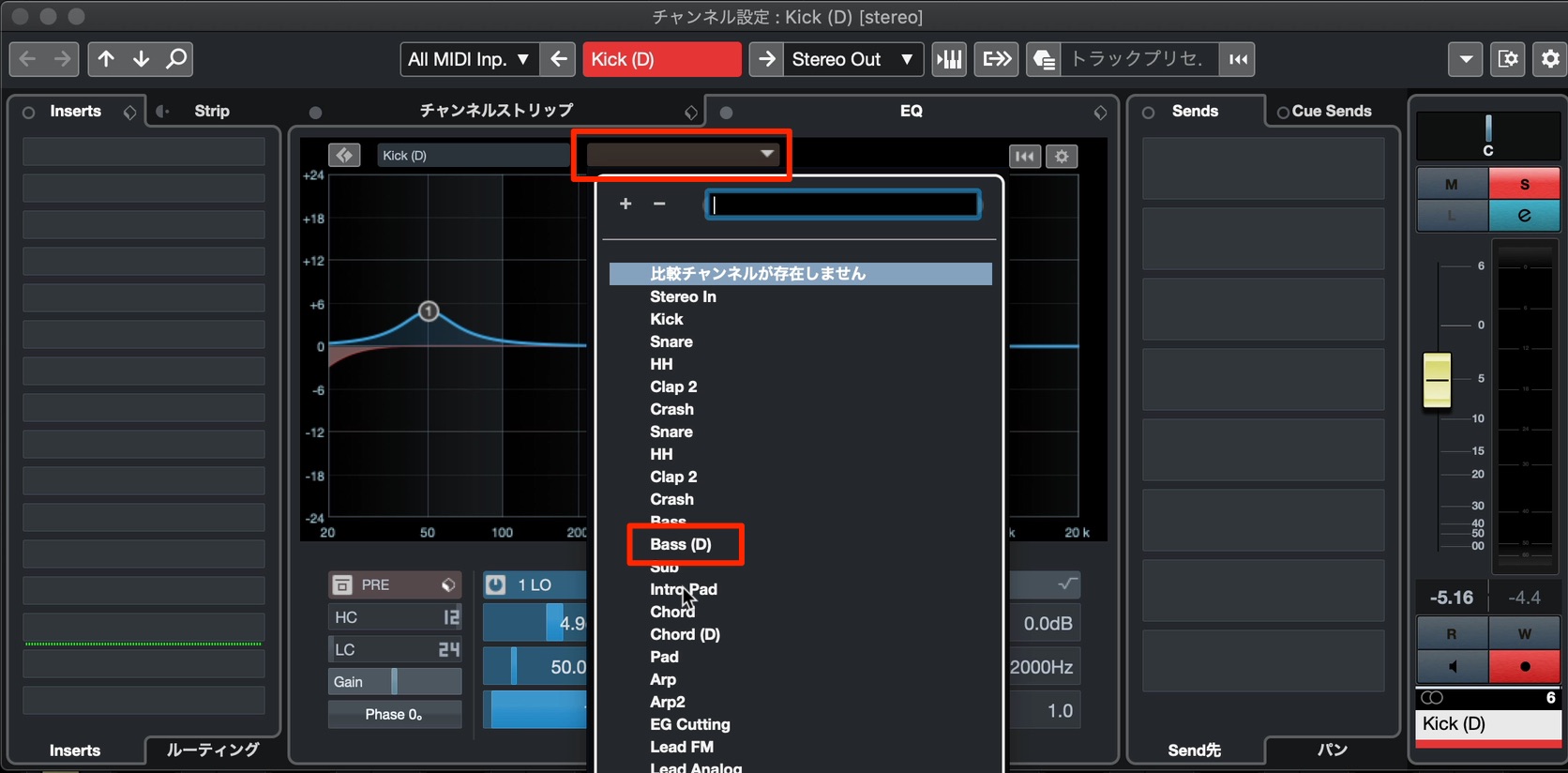Select the パン bottom tab
The width and height of the screenshot is (1568, 773).
[1333, 750]
